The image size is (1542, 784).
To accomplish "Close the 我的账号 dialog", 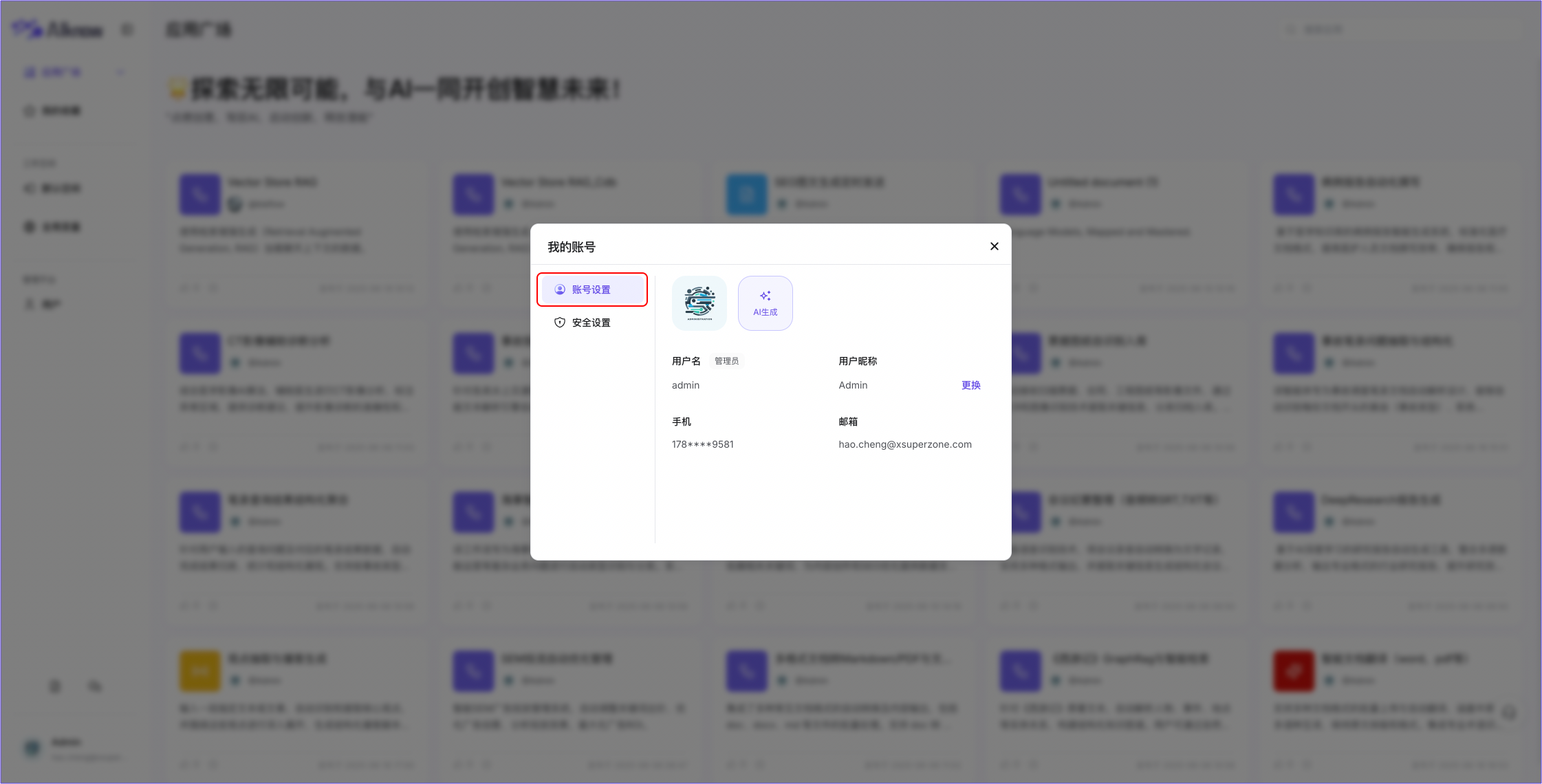I will [x=993, y=246].
